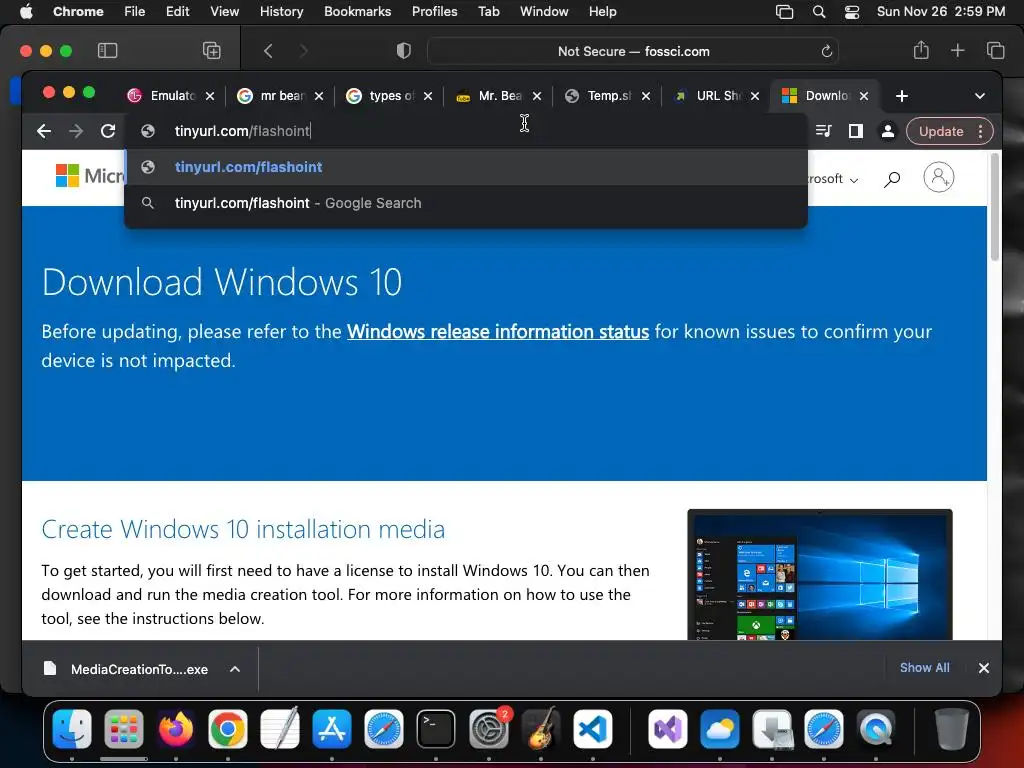Image resolution: width=1024 pixels, height=768 pixels.
Task: Expand MediaCreationTool download options chevron
Action: [x=235, y=669]
